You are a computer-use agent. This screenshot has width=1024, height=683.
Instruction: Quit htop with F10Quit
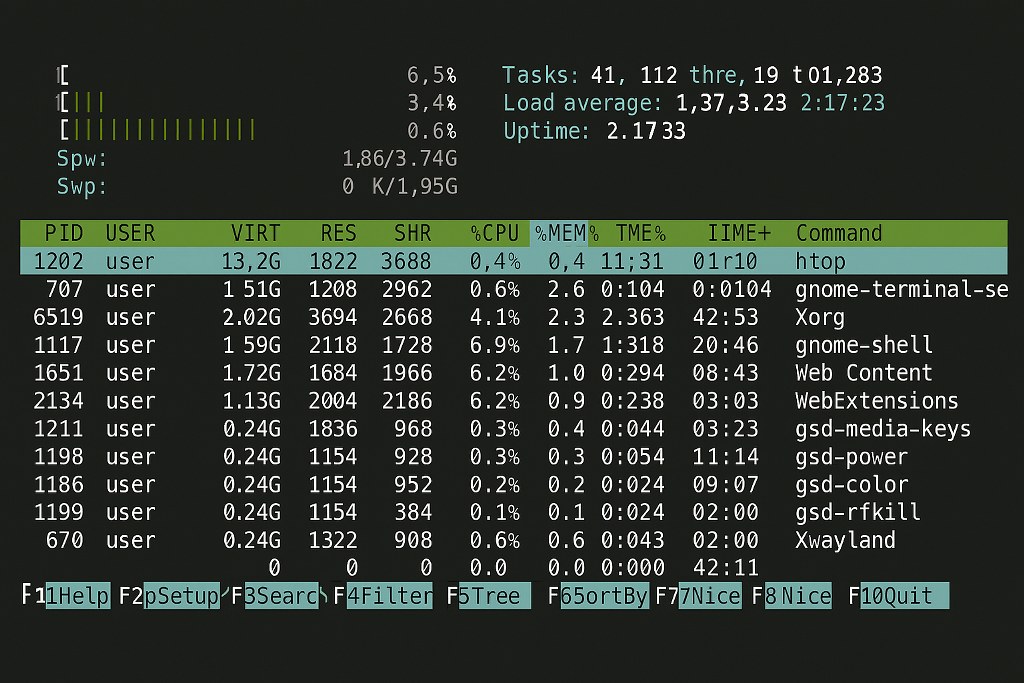[904, 596]
